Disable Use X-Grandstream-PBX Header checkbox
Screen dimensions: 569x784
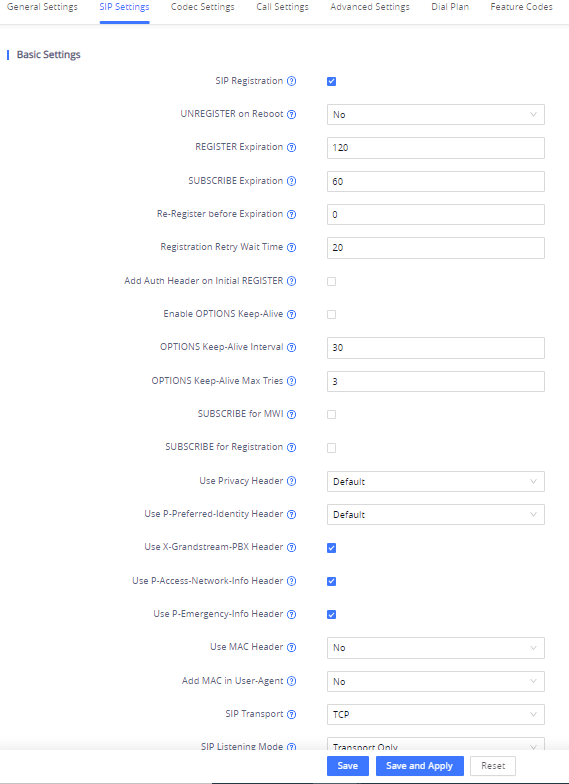tap(332, 548)
